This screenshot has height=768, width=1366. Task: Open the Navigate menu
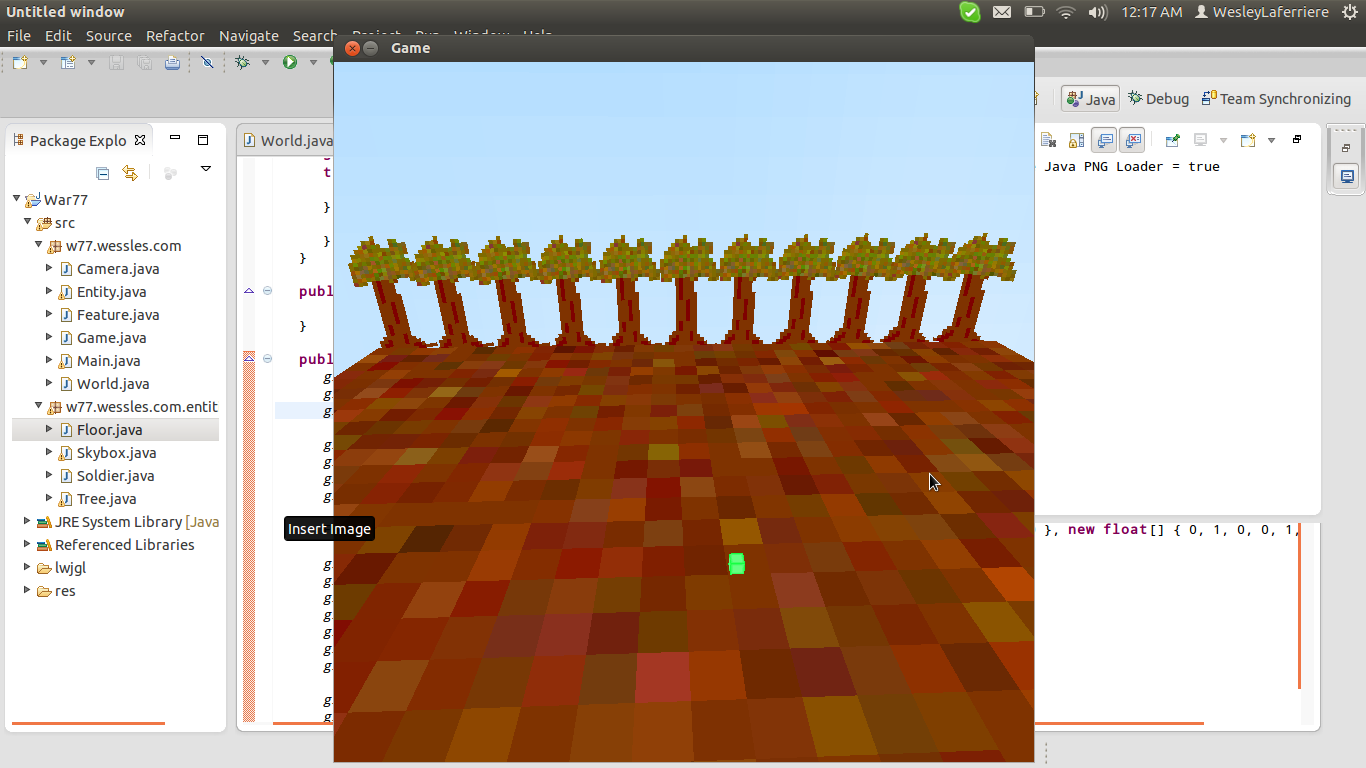point(249,35)
